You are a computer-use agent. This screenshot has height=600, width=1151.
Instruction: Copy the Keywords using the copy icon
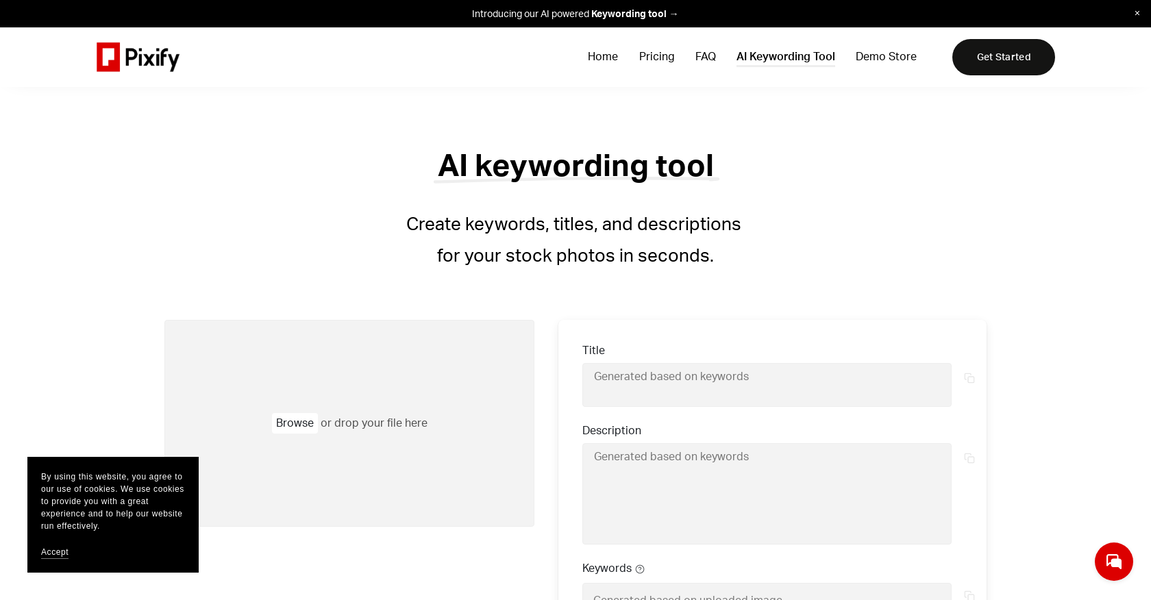coord(969,596)
